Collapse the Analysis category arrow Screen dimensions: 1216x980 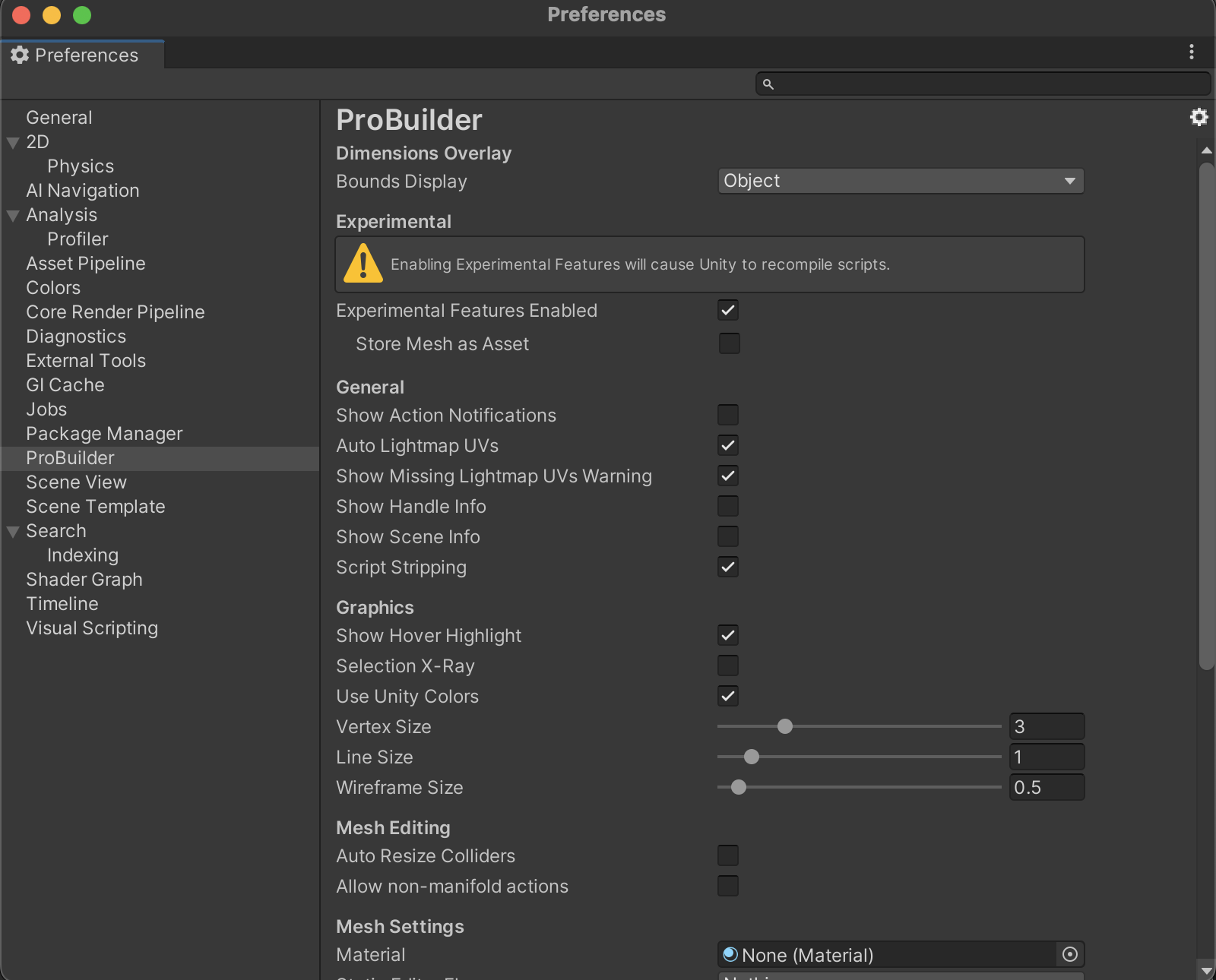13,216
